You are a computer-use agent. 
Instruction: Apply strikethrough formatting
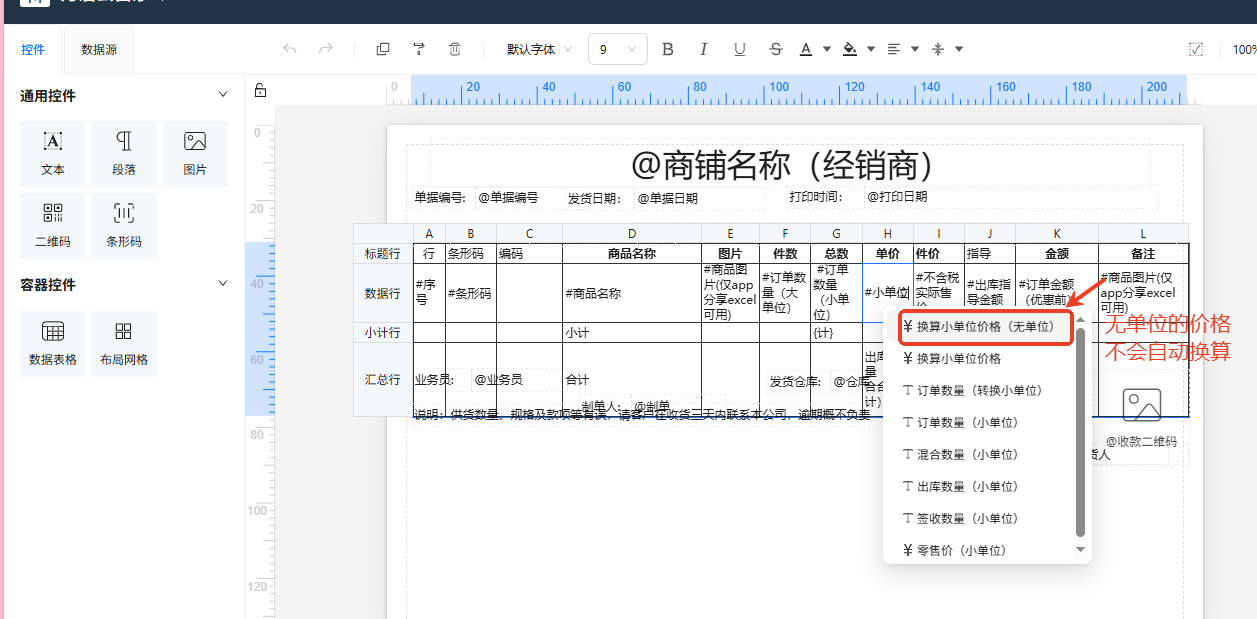tap(776, 49)
